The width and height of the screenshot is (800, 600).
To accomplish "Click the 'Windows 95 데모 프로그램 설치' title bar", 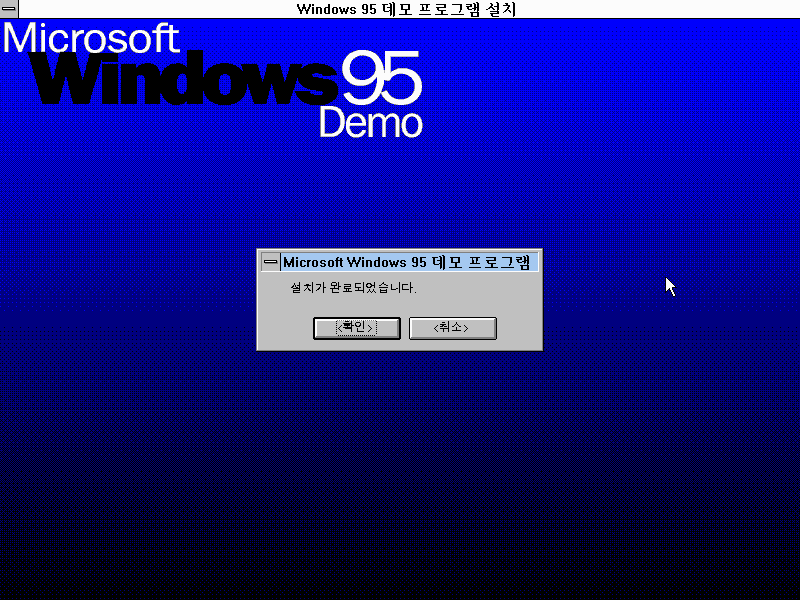I will click(407, 9).
